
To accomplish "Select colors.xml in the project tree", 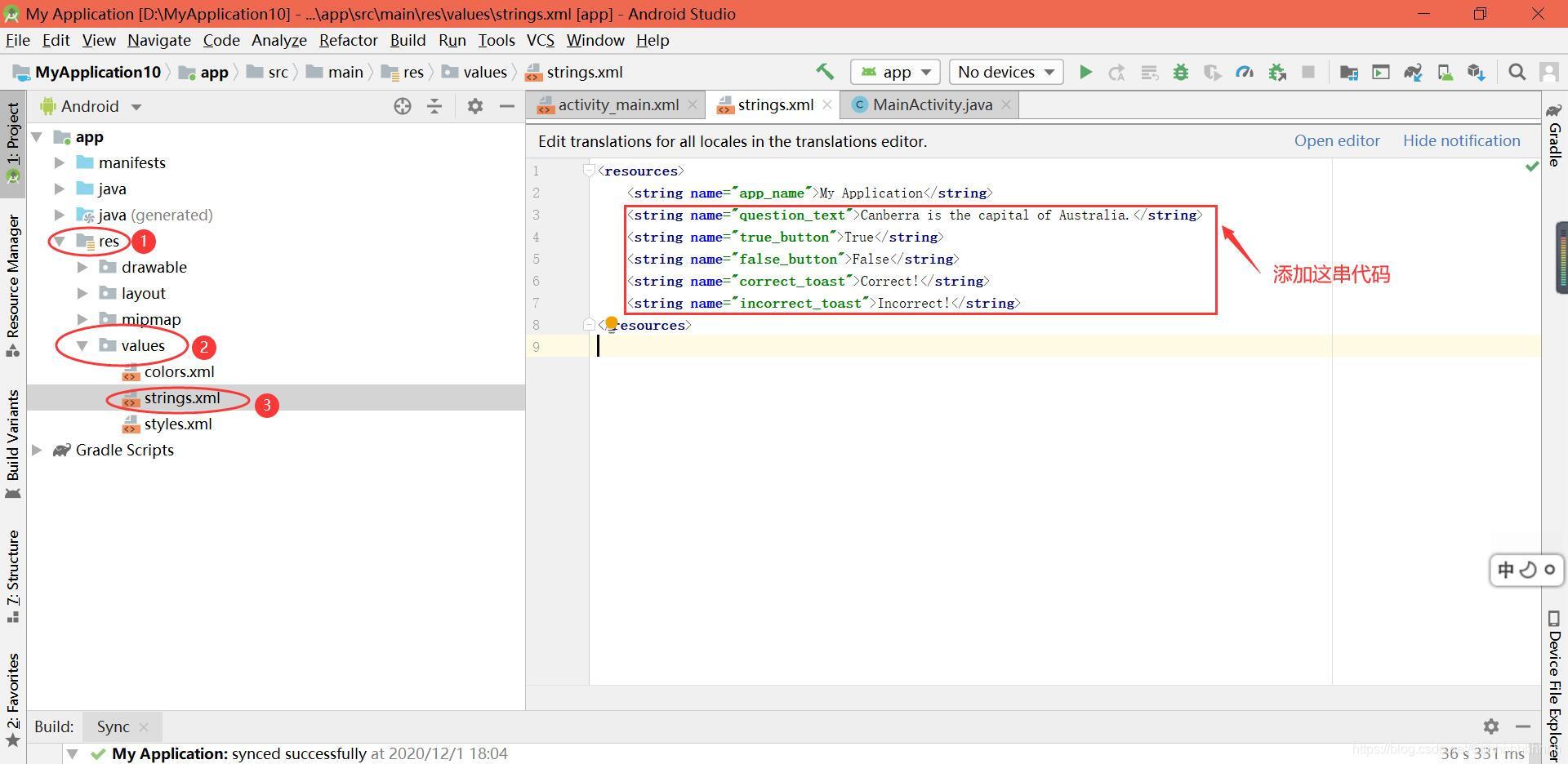I will point(179,371).
